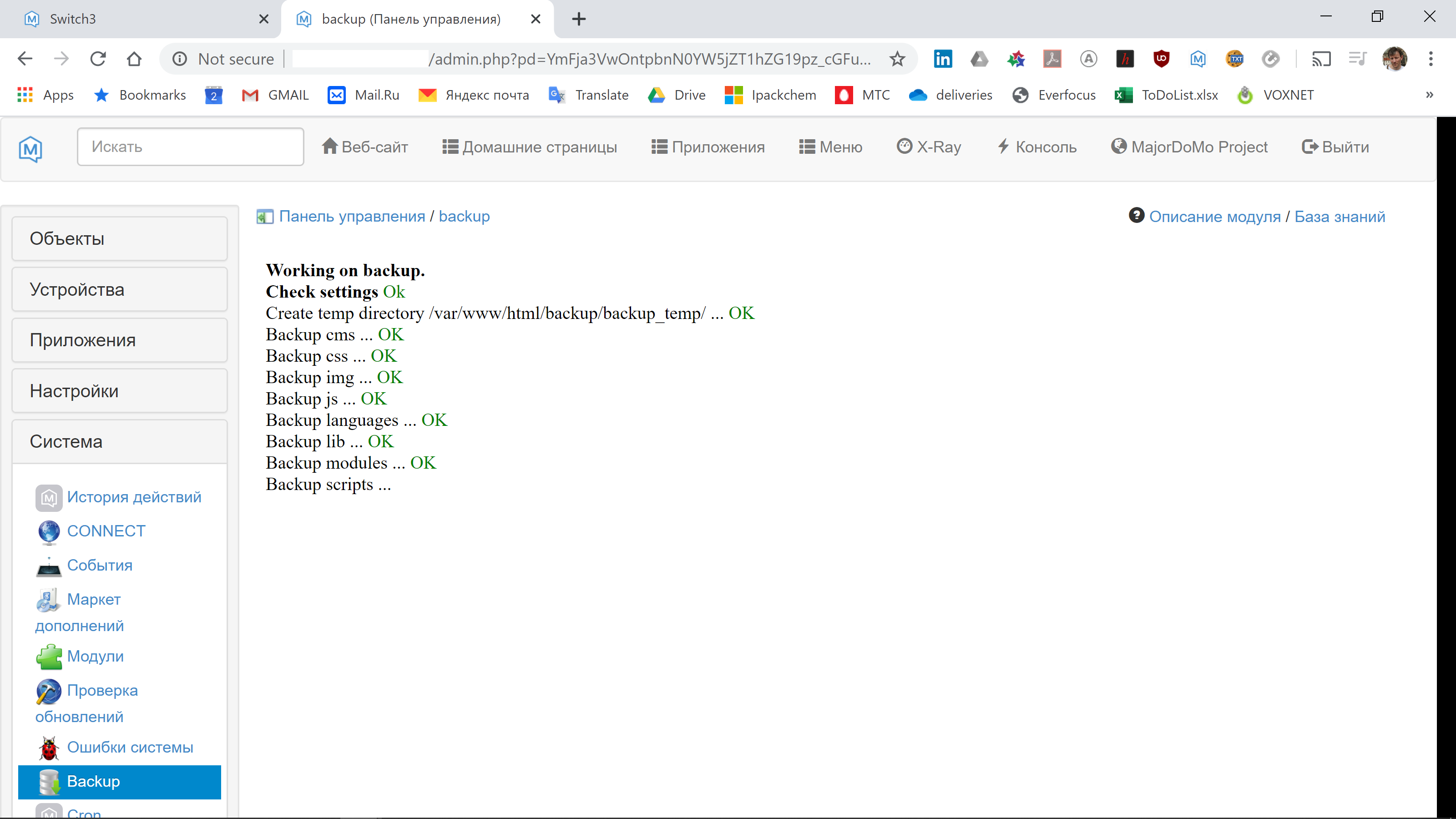Click the LinkedIn extension icon

(x=942, y=59)
